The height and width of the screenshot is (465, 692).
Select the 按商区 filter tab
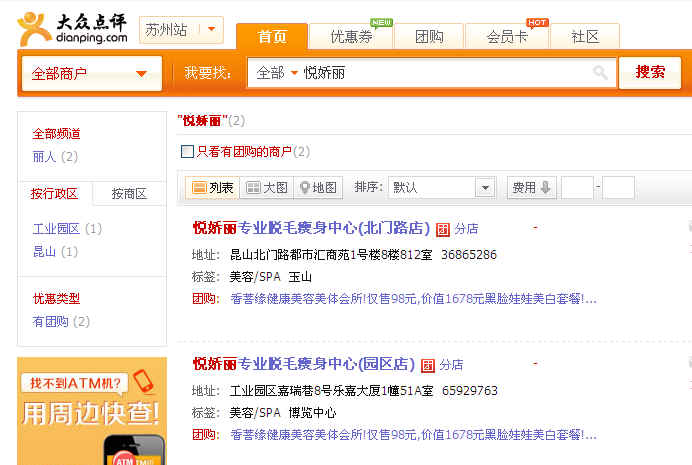129,194
